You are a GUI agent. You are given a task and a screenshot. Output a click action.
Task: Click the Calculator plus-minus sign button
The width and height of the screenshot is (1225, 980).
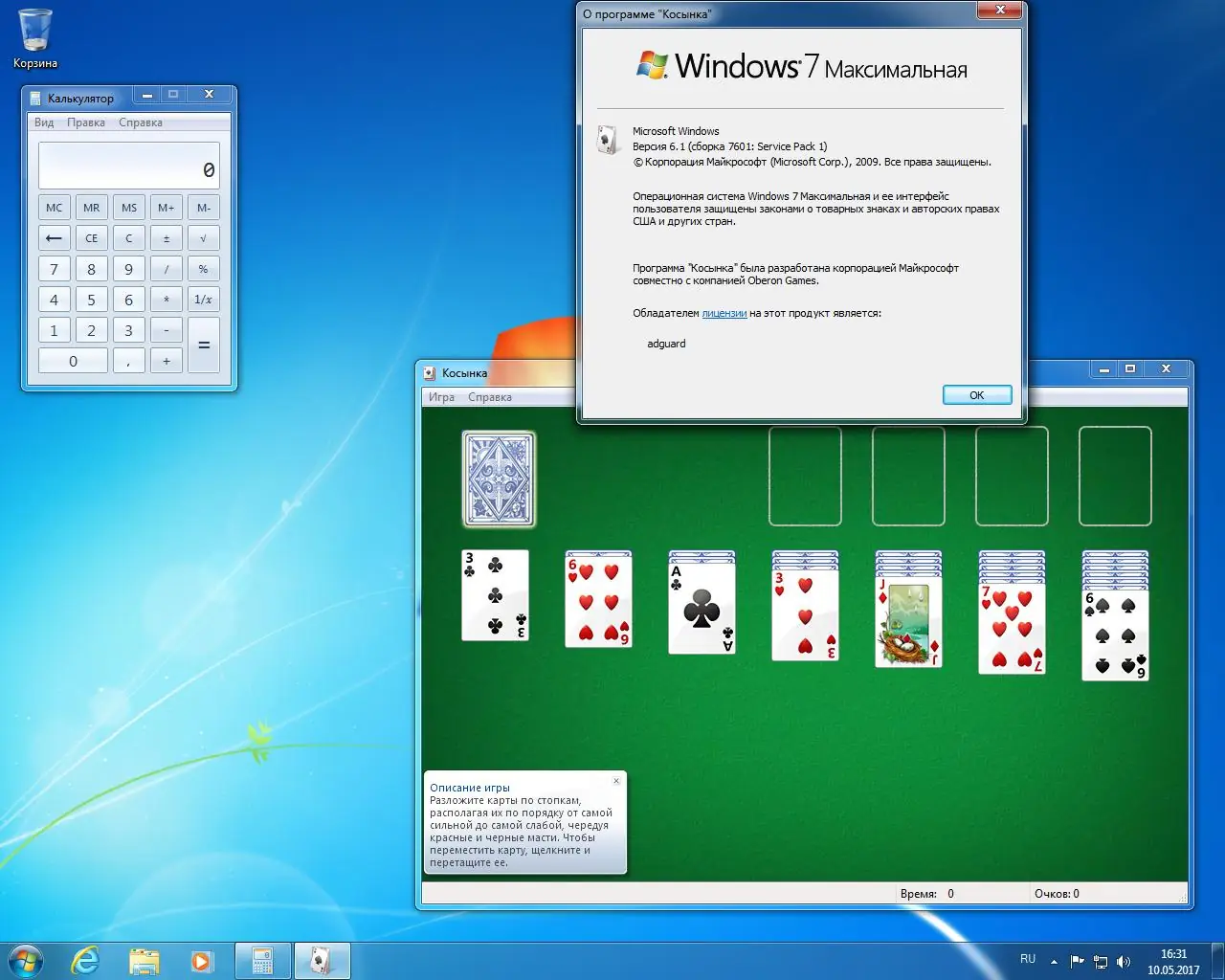tap(166, 238)
